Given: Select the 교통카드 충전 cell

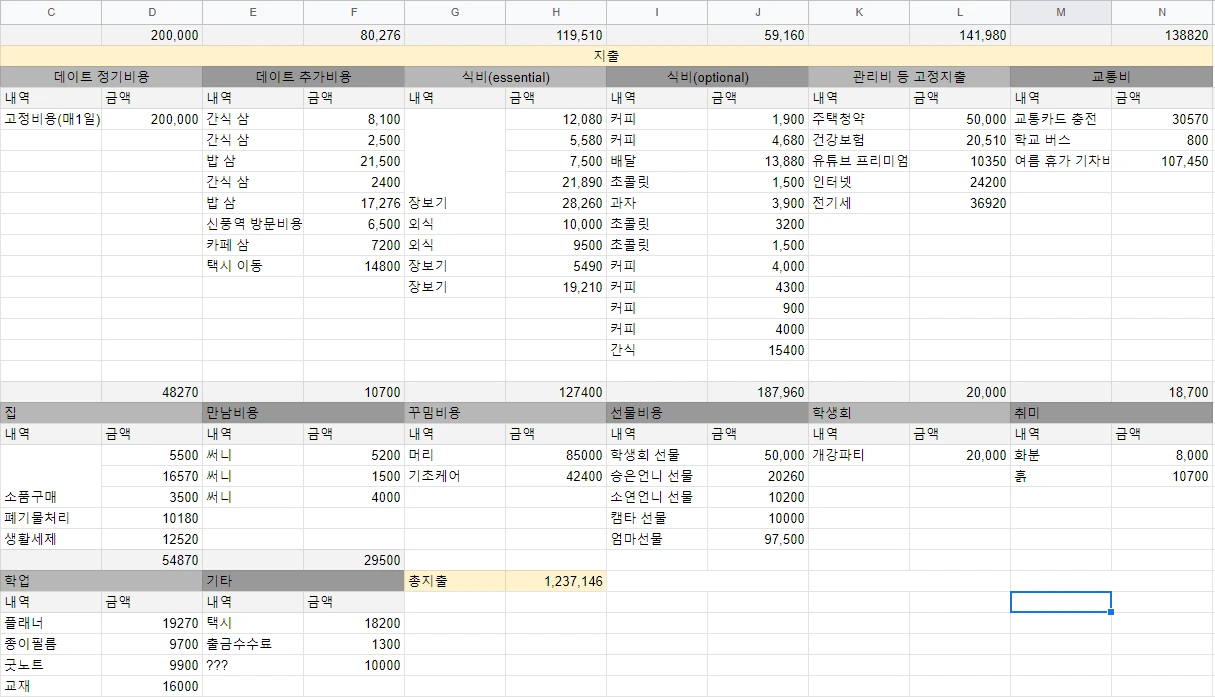Looking at the screenshot, I should 1060,118.
